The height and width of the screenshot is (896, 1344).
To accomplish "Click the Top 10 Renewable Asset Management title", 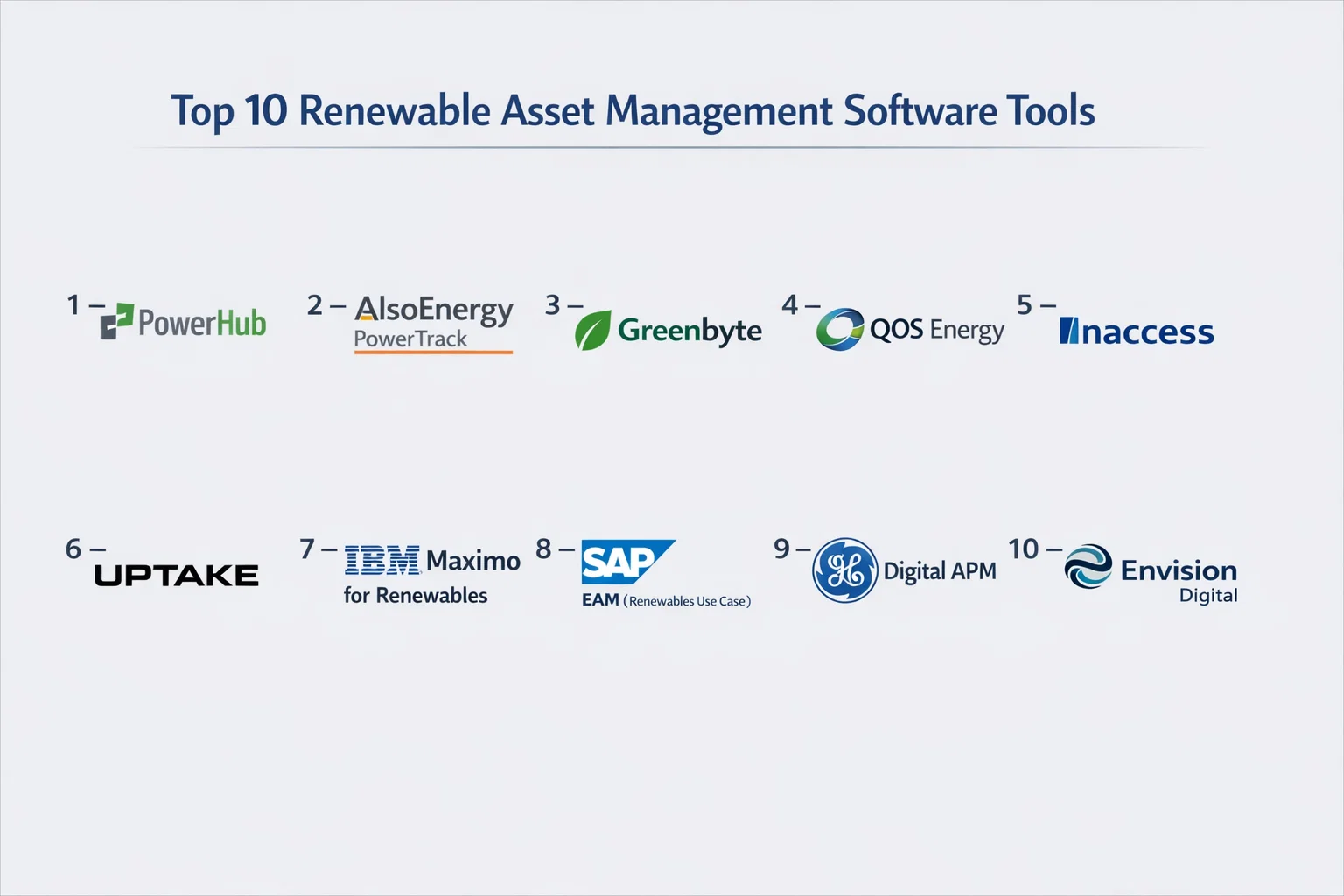I will [x=633, y=111].
